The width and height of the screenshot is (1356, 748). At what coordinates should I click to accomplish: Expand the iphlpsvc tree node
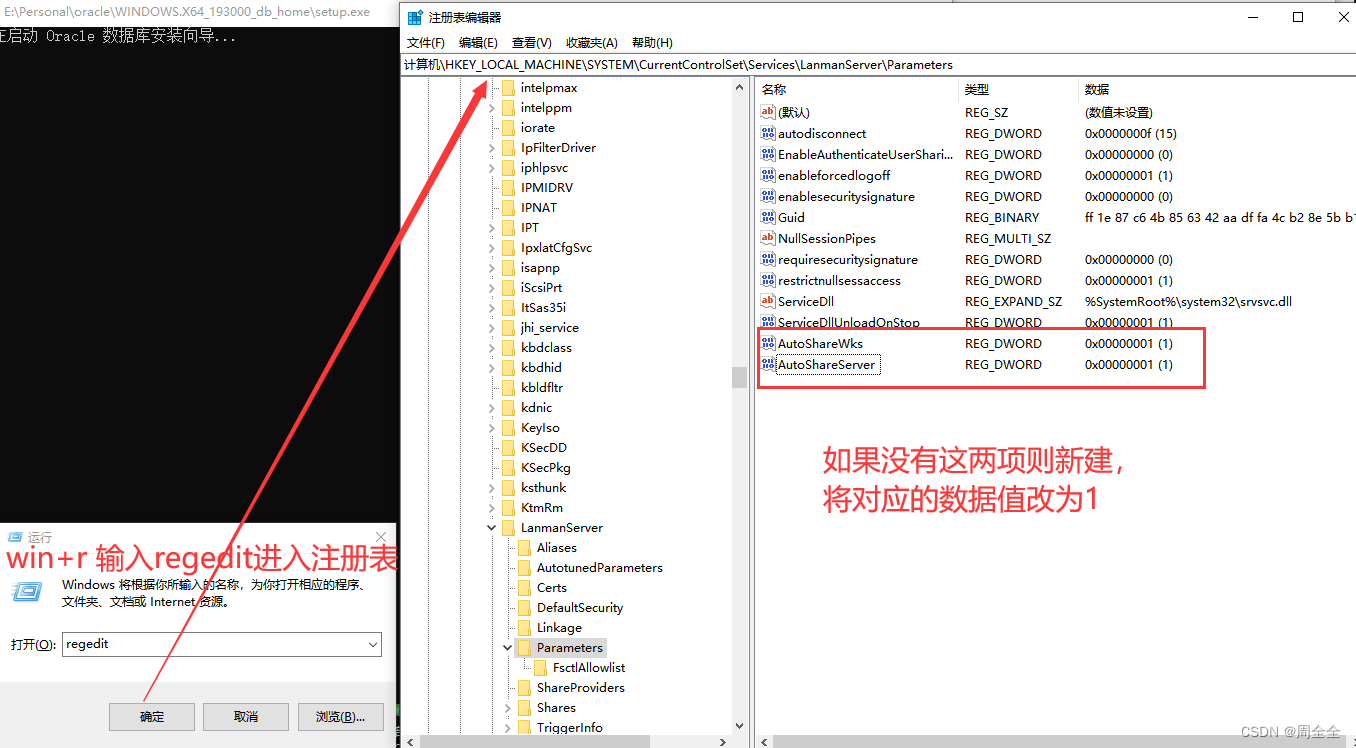click(491, 168)
